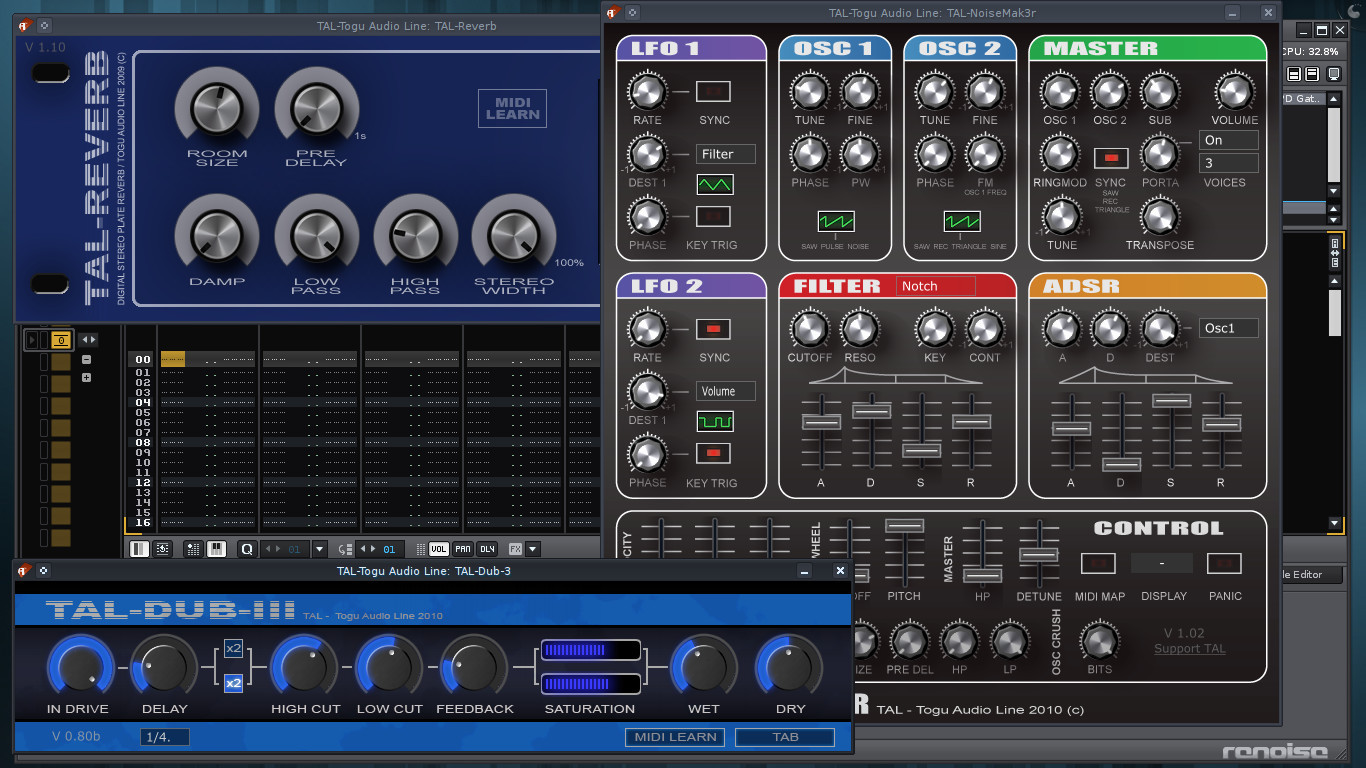
Task: Open quantize dropdown arrow next to Q value
Action: [320, 549]
